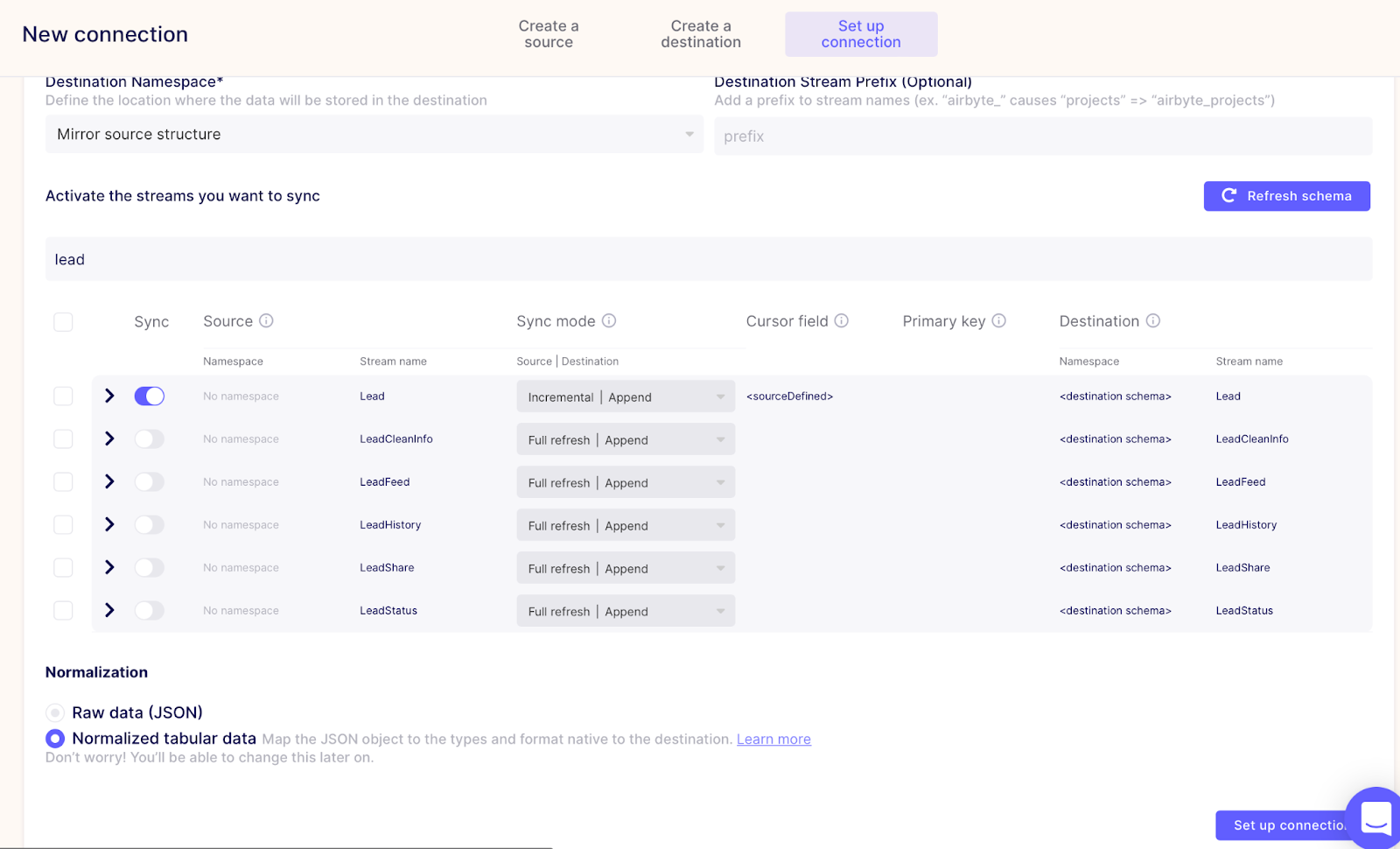1400x849 pixels.
Task: Expand the Lead stream row
Action: click(x=108, y=396)
